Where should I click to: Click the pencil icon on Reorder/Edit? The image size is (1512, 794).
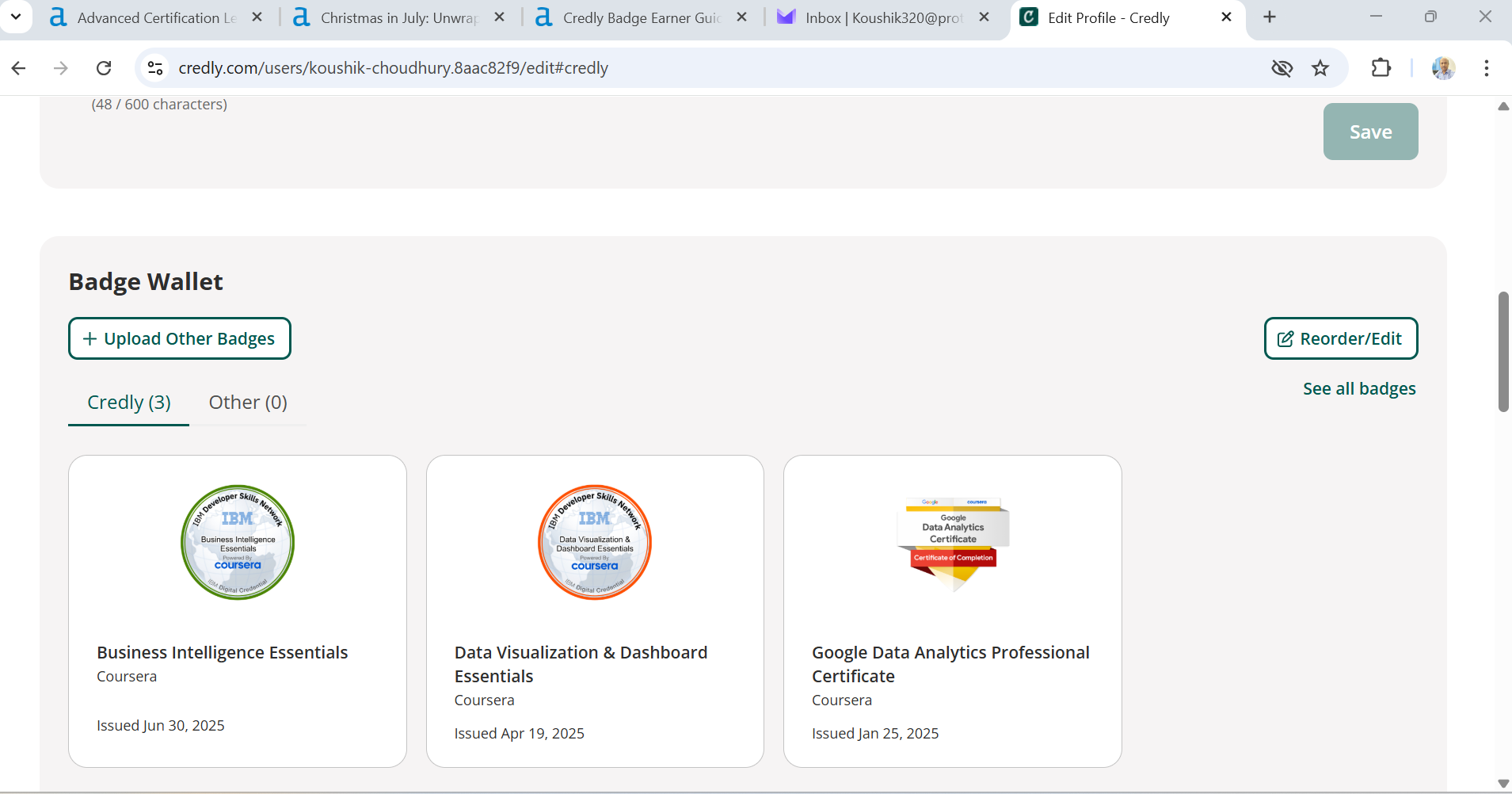pyautogui.click(x=1286, y=338)
